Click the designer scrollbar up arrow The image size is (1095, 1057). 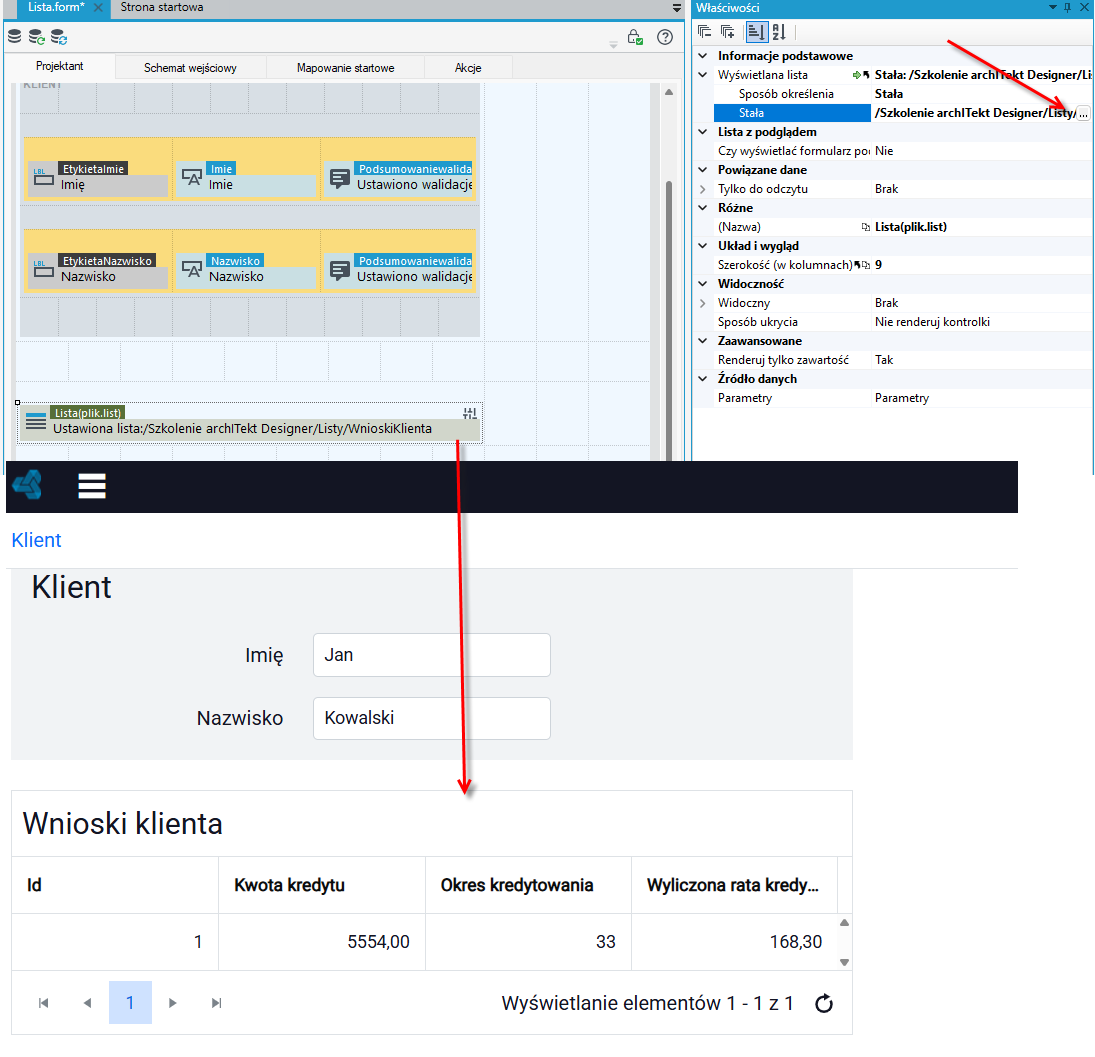[x=668, y=92]
